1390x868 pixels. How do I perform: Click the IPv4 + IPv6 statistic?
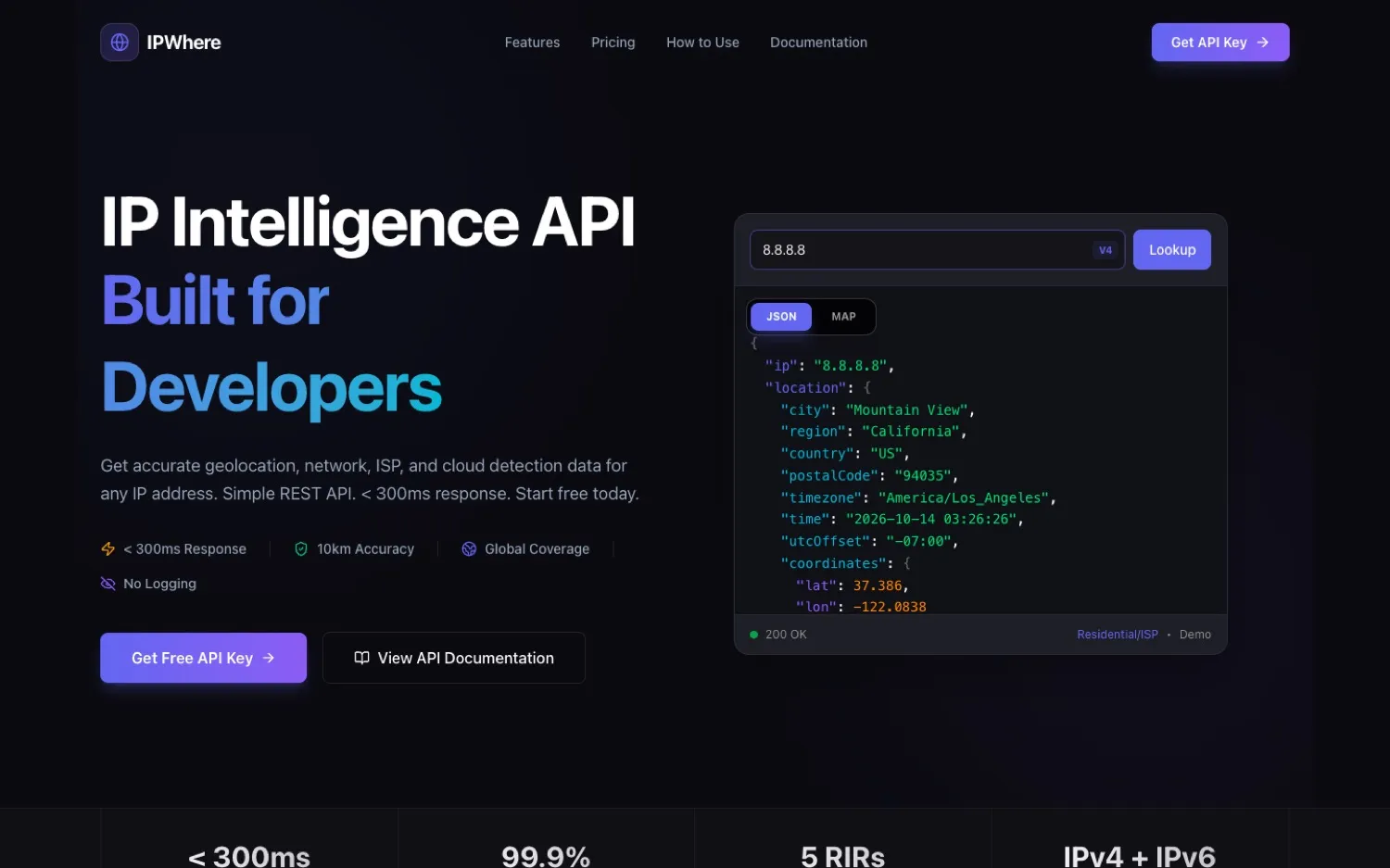tap(1139, 856)
